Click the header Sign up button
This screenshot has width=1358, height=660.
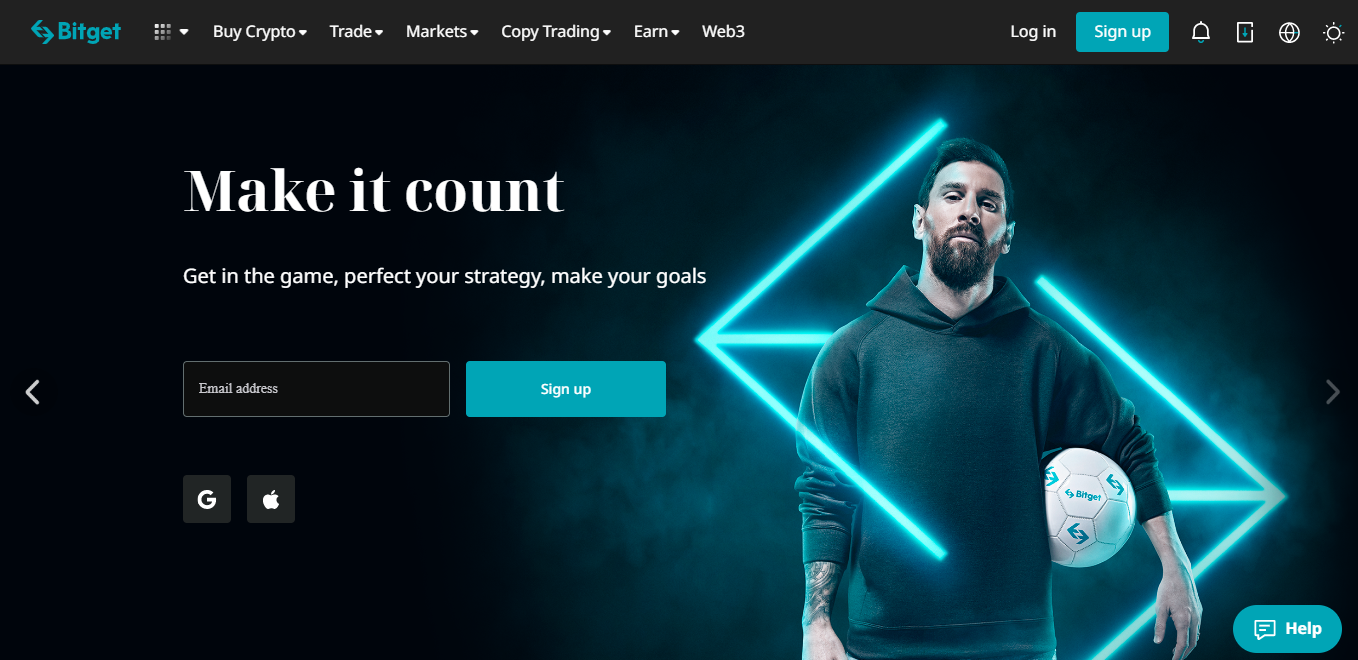pyautogui.click(x=1122, y=32)
